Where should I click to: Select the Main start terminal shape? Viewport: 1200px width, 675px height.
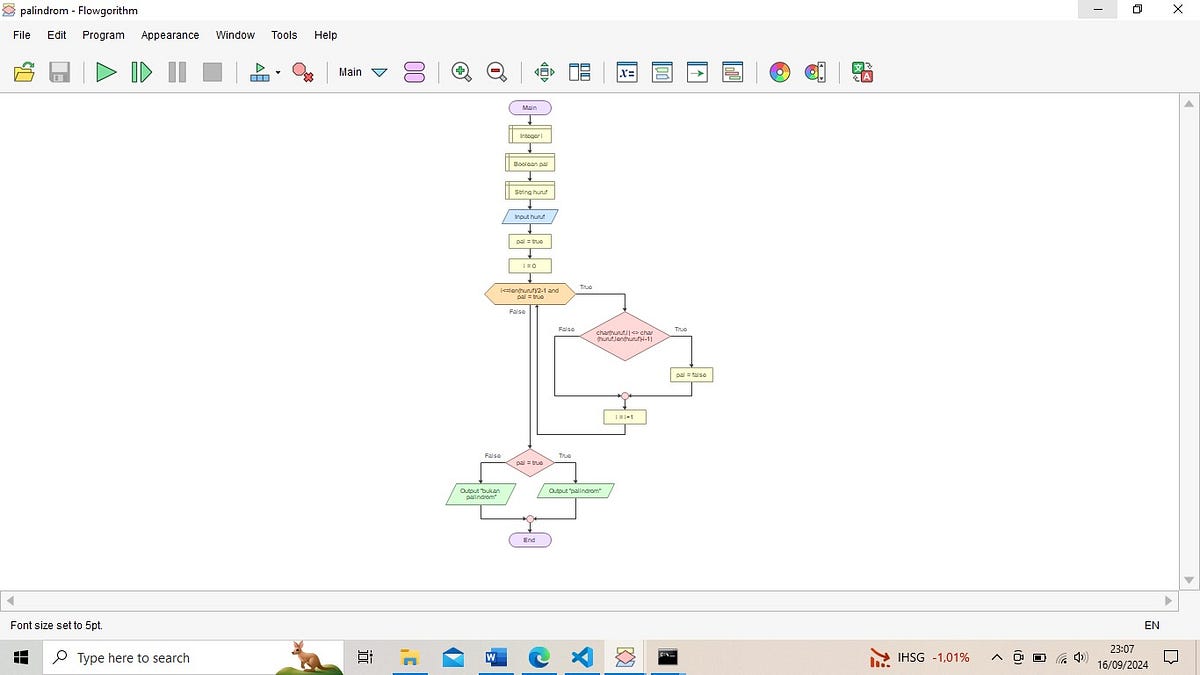coord(530,108)
